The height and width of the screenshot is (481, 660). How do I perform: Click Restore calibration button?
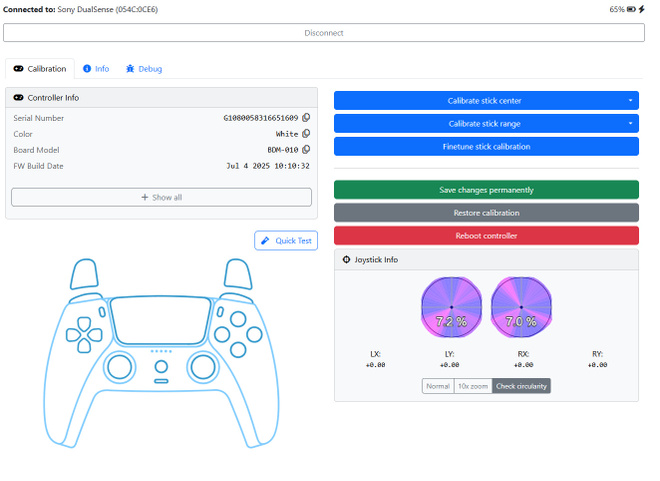coord(487,213)
